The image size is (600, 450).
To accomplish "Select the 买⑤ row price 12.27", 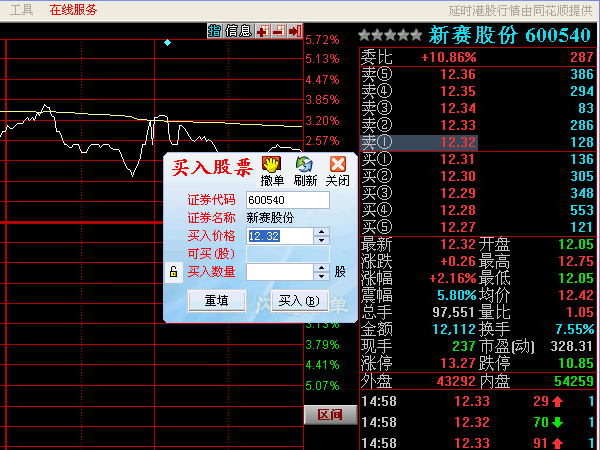I will [x=458, y=227].
